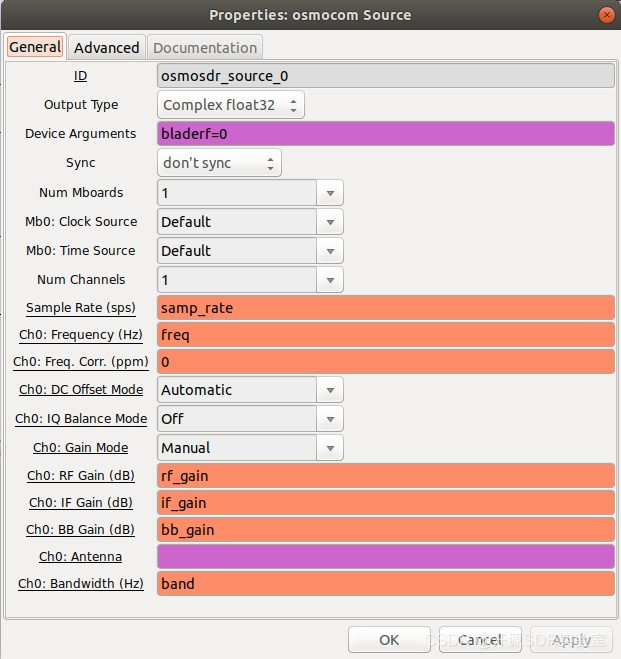
Task: Click the Output Type label
Action: [81, 105]
